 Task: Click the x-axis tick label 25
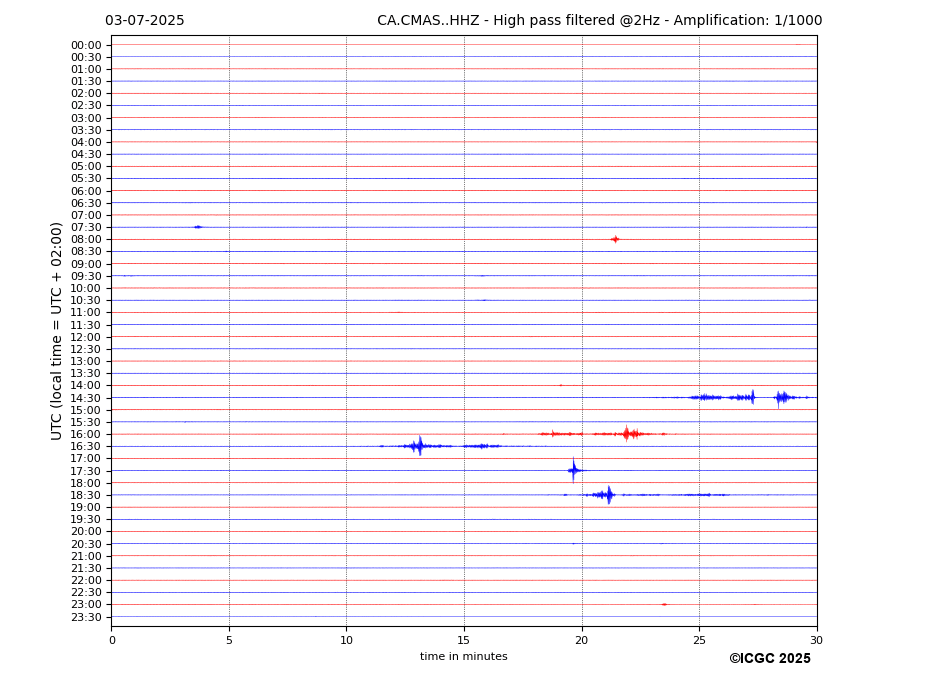coord(699,640)
